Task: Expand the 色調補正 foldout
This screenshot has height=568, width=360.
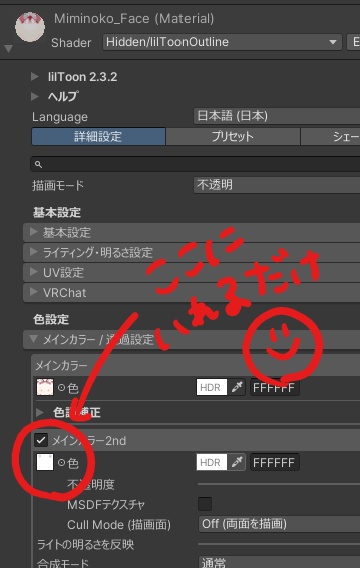Action: [x=40, y=412]
